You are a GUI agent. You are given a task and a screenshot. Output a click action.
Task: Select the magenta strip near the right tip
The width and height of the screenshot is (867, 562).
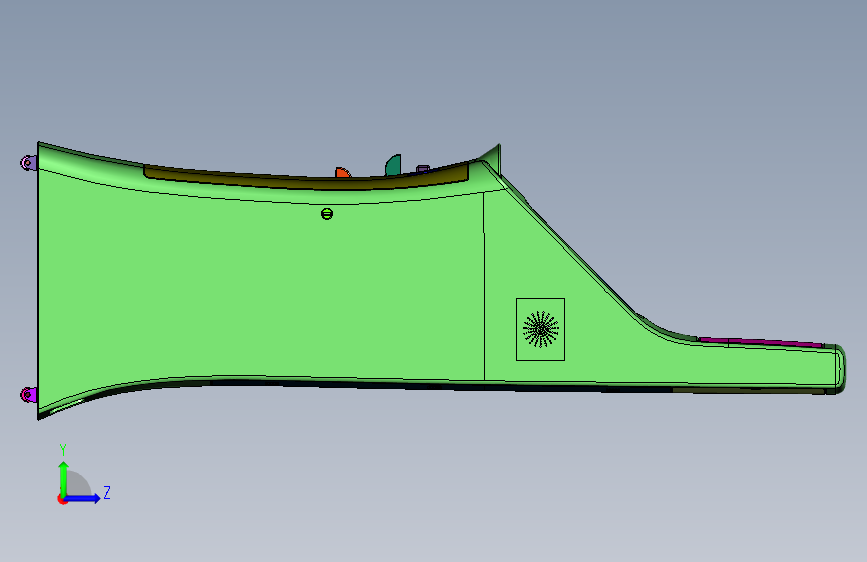(761, 342)
